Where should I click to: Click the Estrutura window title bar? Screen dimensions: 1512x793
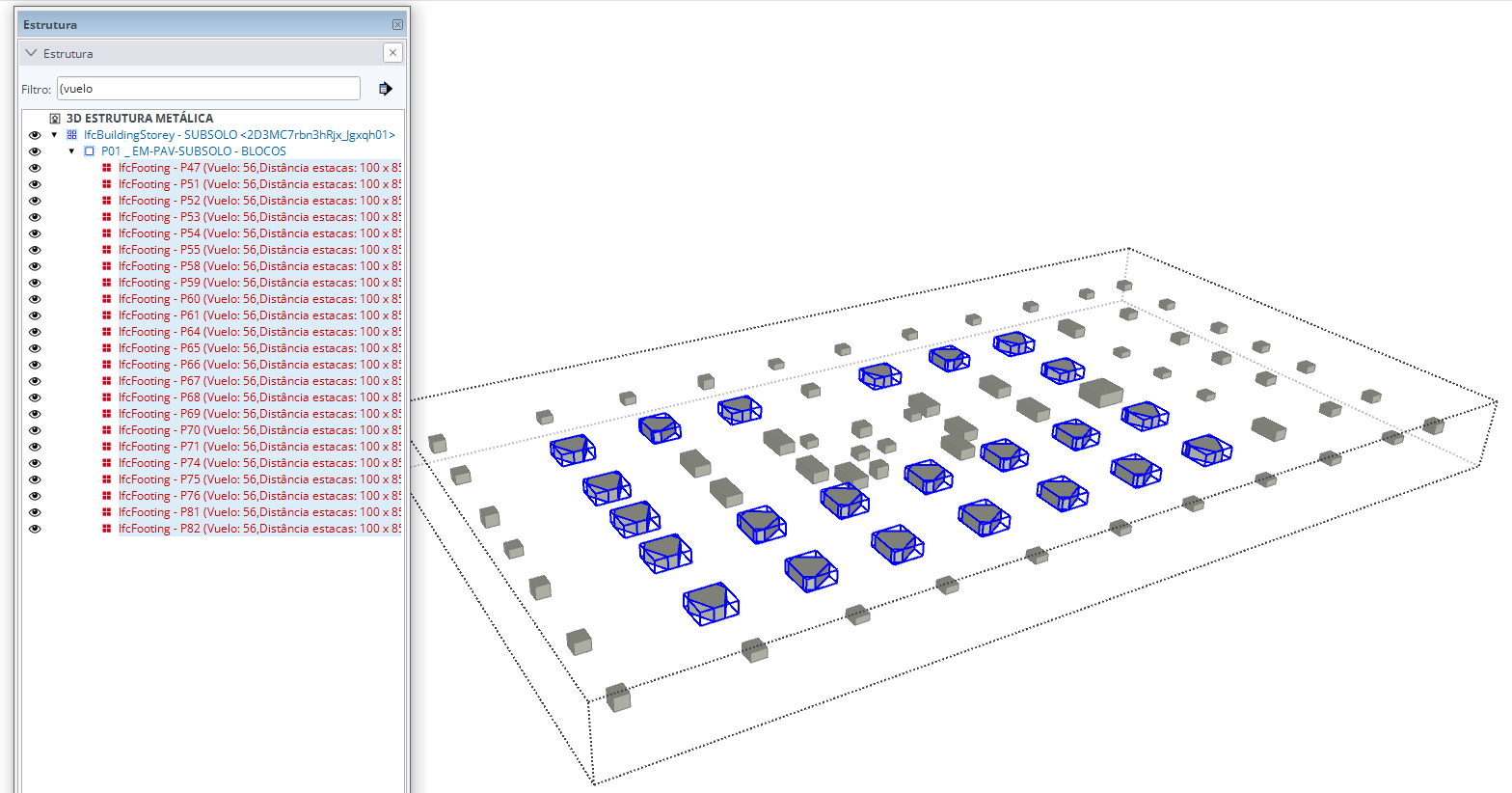tap(212, 25)
